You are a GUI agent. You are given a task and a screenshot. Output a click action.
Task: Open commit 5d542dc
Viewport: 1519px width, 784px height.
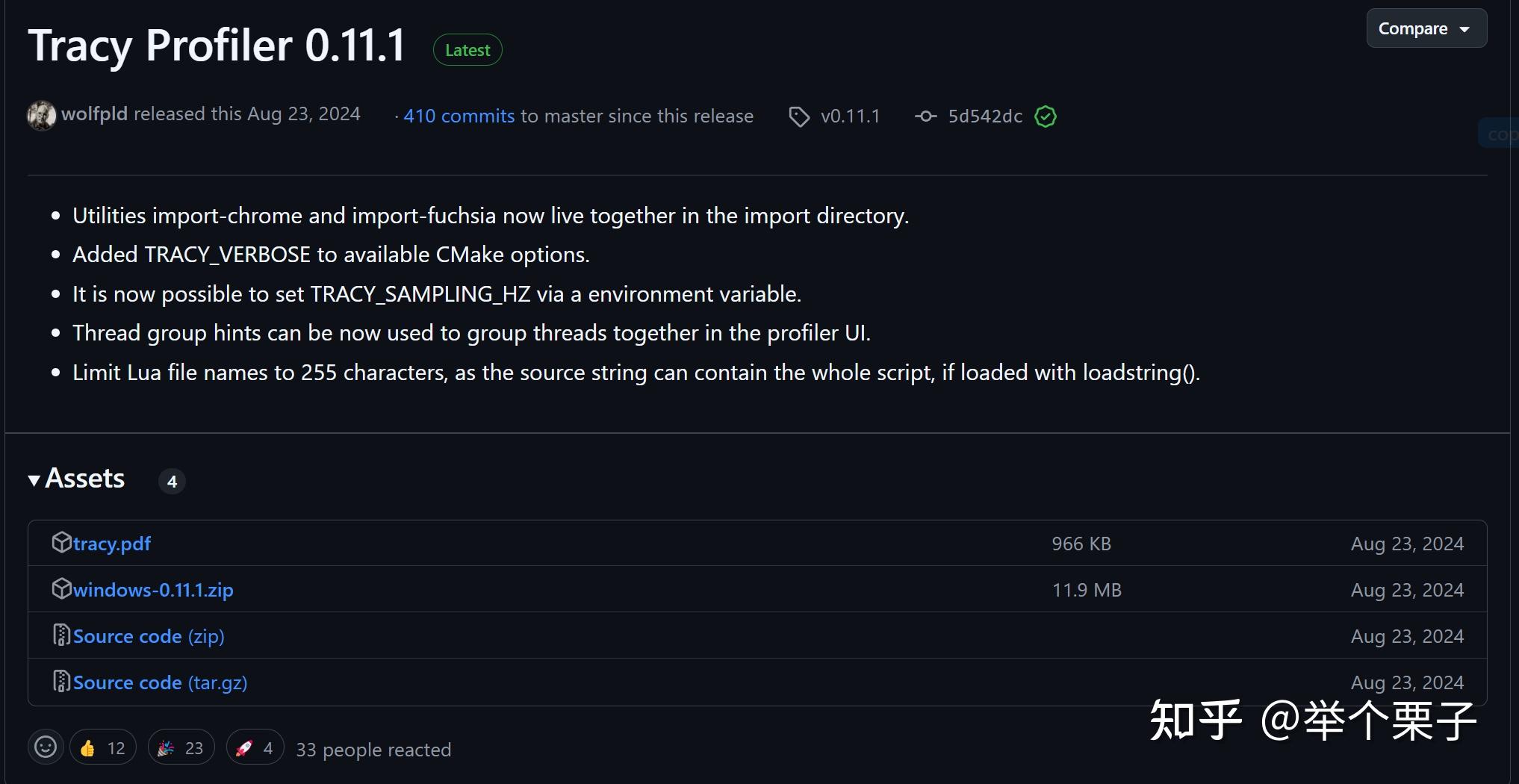[x=985, y=116]
